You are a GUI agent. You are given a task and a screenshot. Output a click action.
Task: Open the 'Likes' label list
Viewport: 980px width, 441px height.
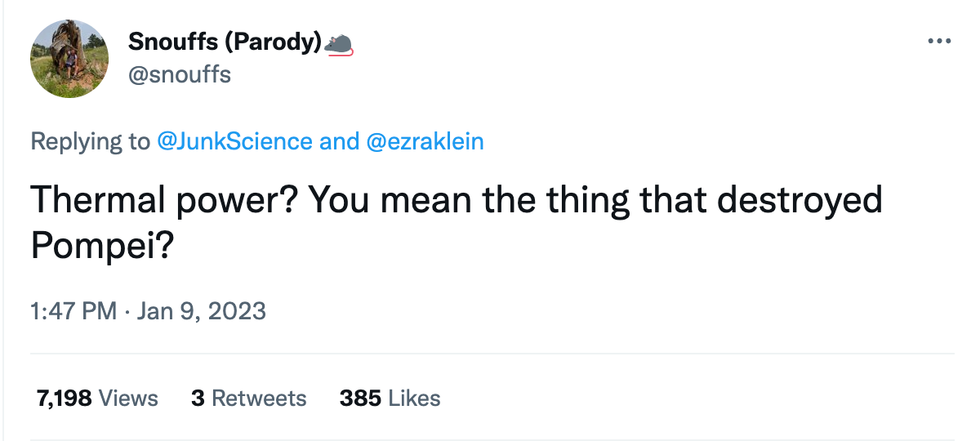tap(414, 398)
